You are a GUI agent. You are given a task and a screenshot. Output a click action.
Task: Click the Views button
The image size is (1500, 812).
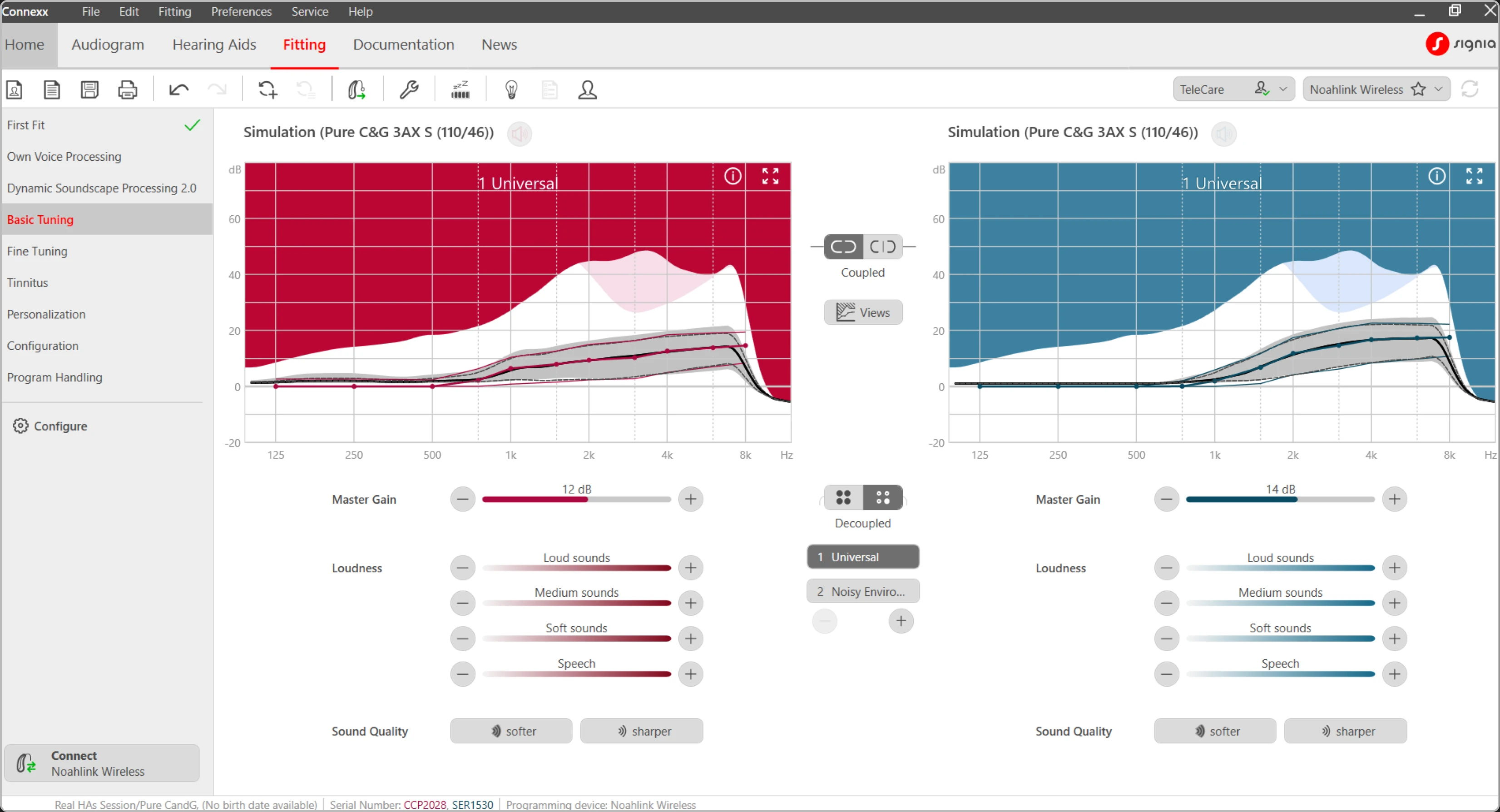[863, 313]
